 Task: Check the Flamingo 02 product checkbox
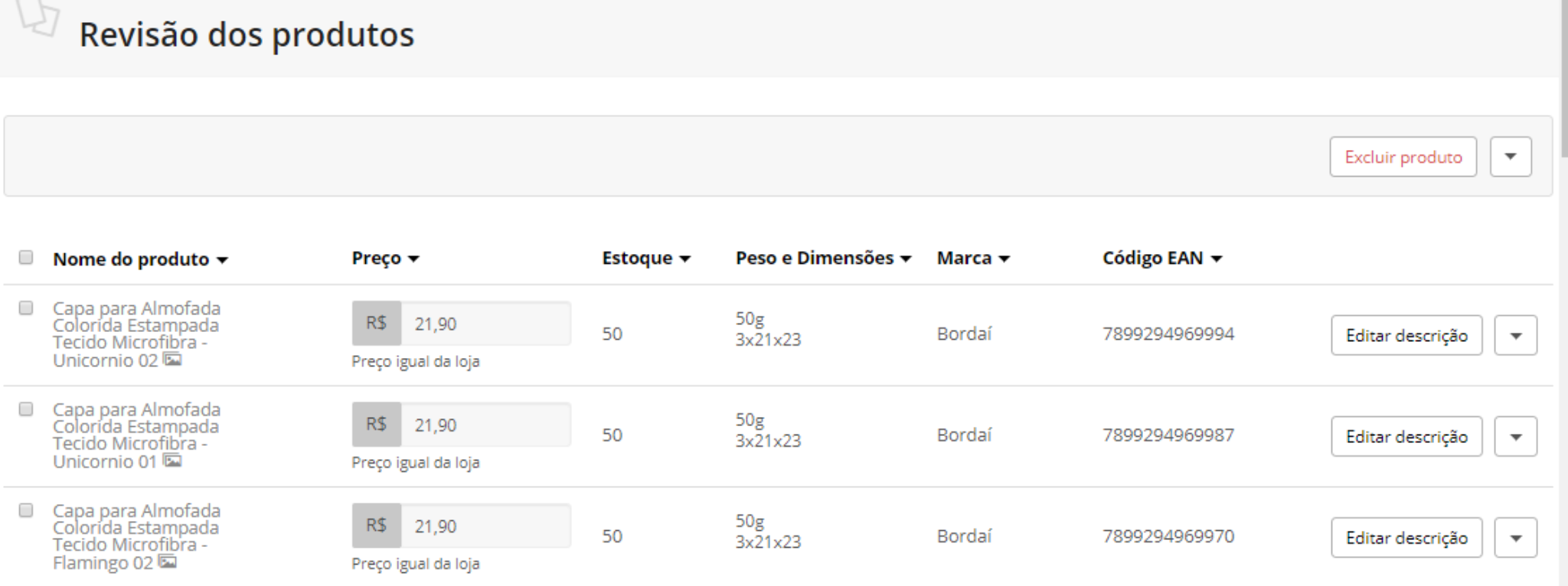pyautogui.click(x=26, y=510)
